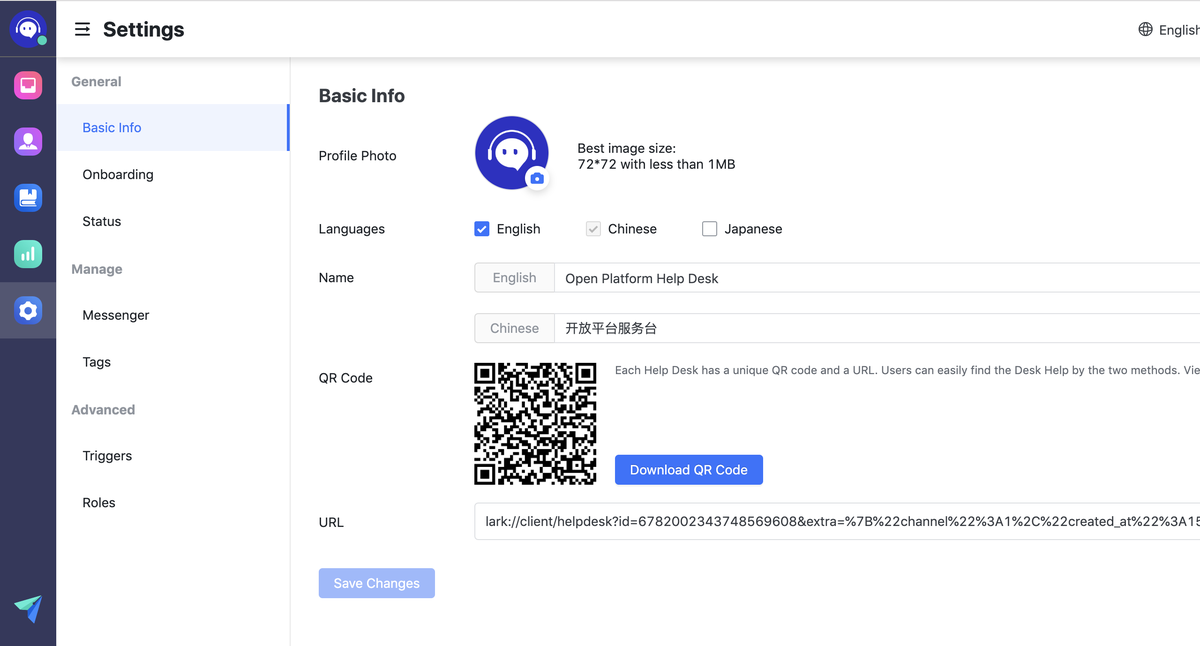Image resolution: width=1200 pixels, height=646 pixels.
Task: Collapse the Manage section heading
Action: 96,269
